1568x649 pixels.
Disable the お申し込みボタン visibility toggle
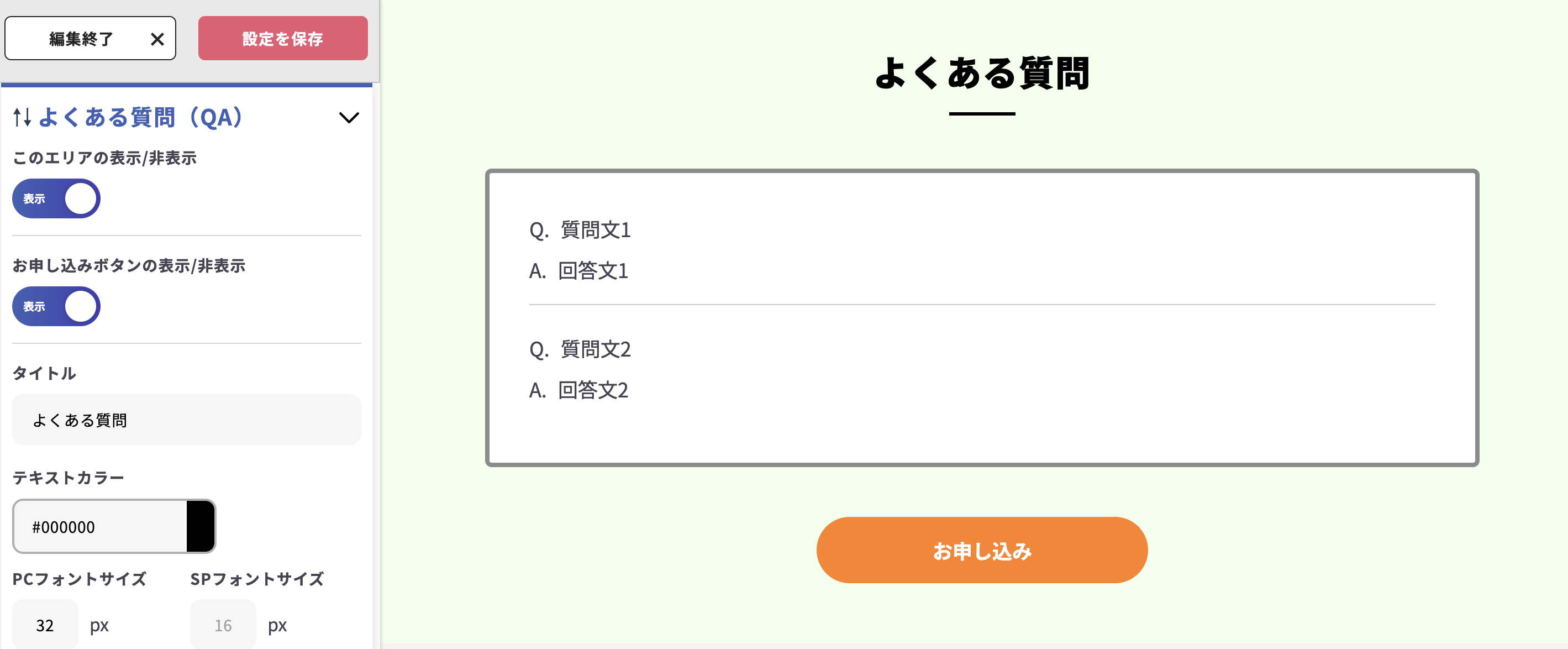[x=55, y=306]
